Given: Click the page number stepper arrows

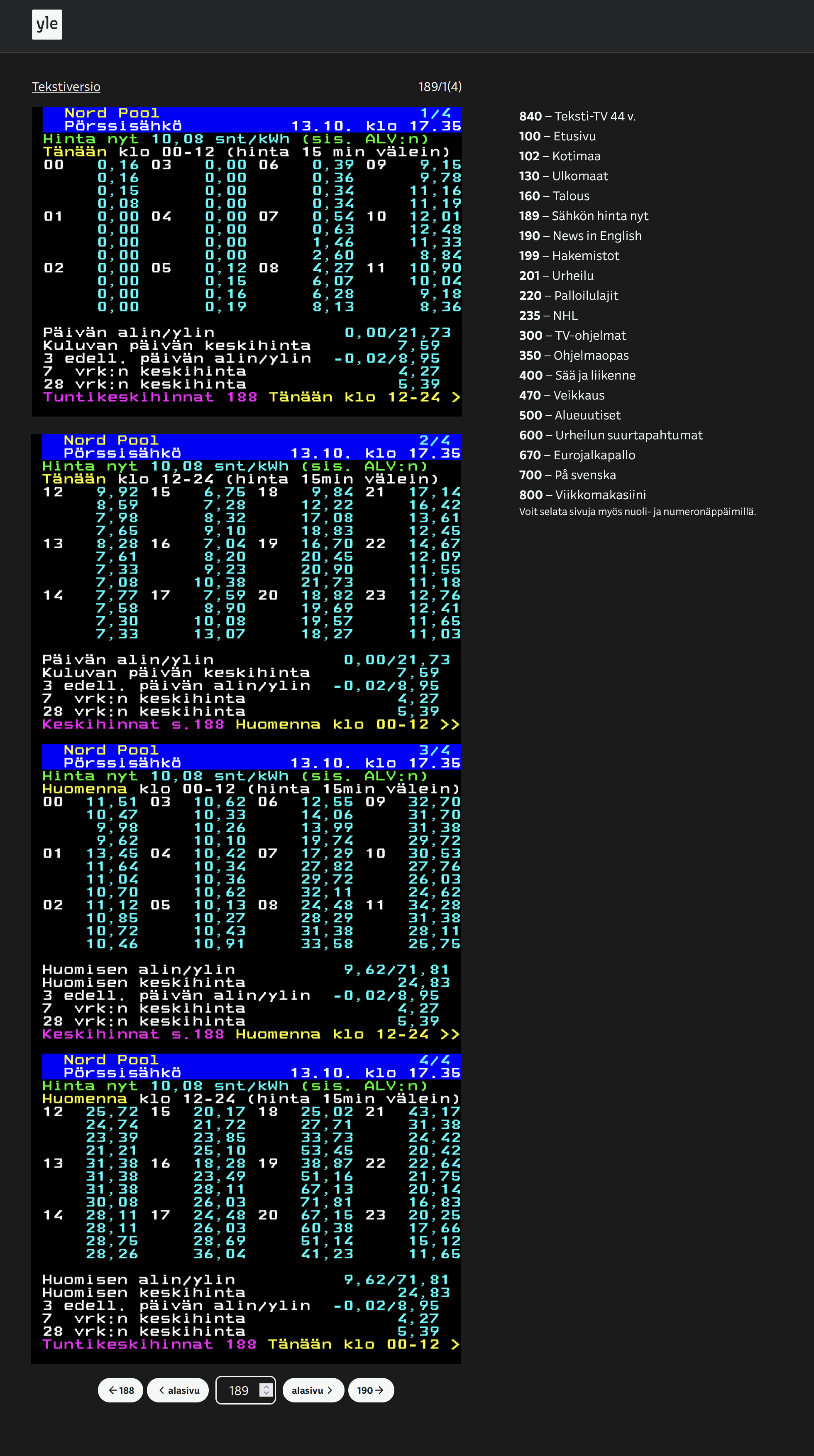Looking at the screenshot, I should click(266, 1390).
